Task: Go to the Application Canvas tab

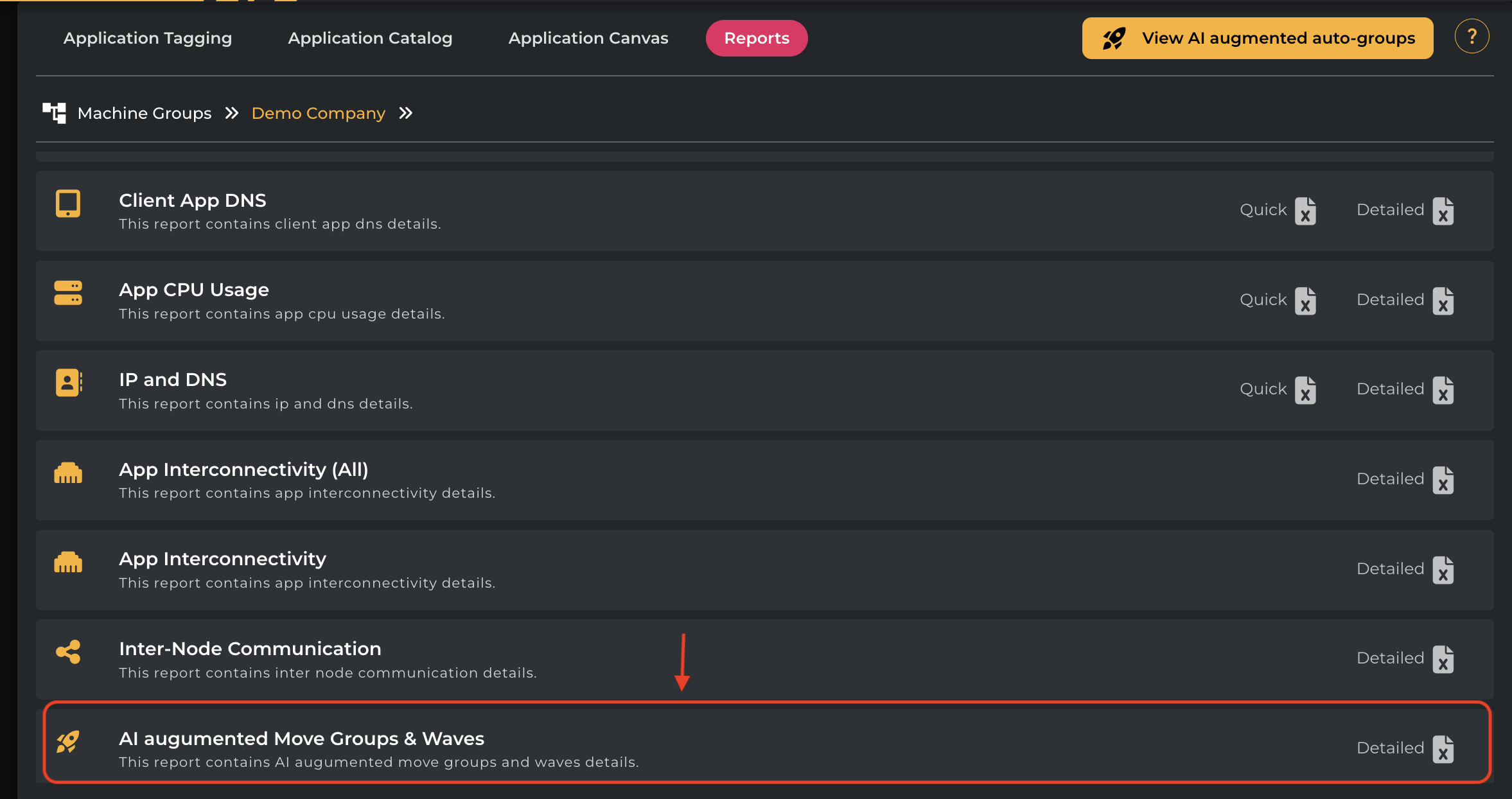Action: [x=588, y=38]
